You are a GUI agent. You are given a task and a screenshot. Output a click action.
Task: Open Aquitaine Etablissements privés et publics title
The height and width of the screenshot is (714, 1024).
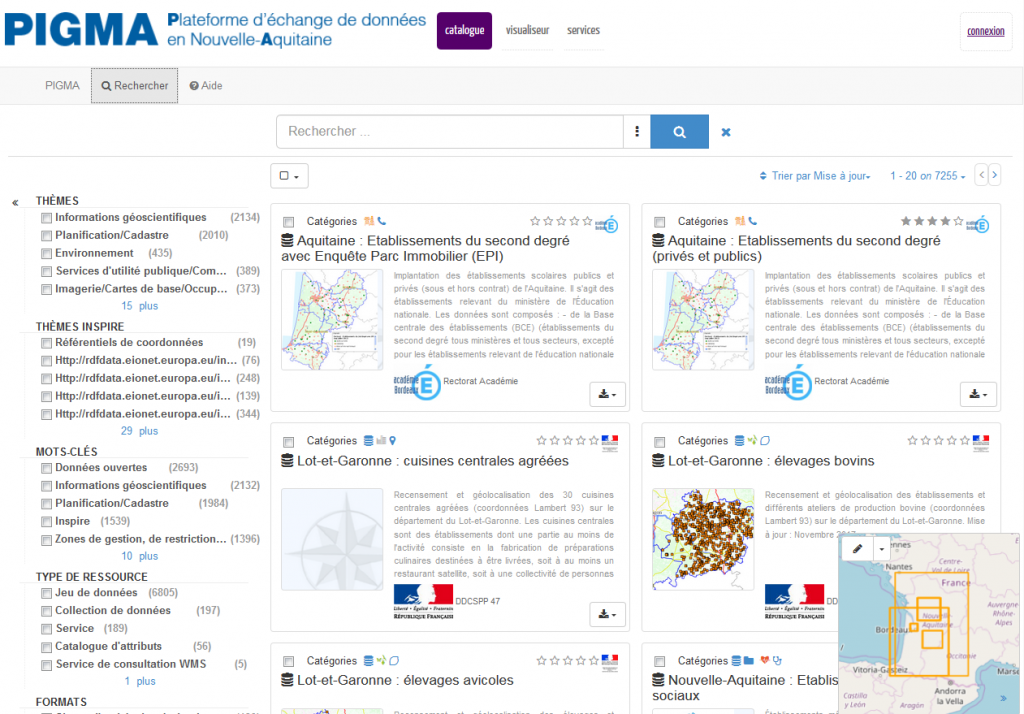(796, 248)
